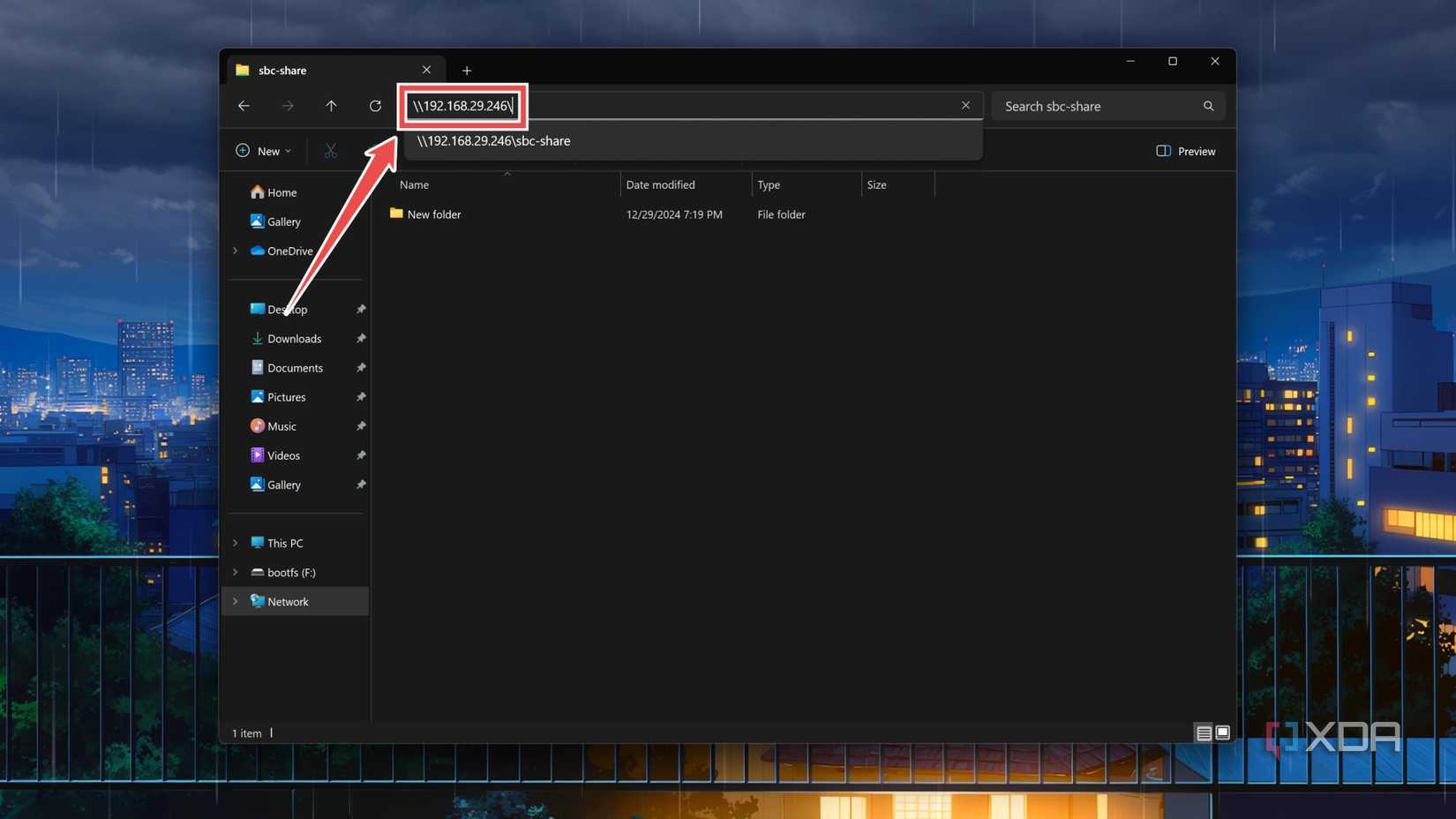Click the search magnifier icon
Image resolution: width=1456 pixels, height=819 pixels.
(1208, 106)
